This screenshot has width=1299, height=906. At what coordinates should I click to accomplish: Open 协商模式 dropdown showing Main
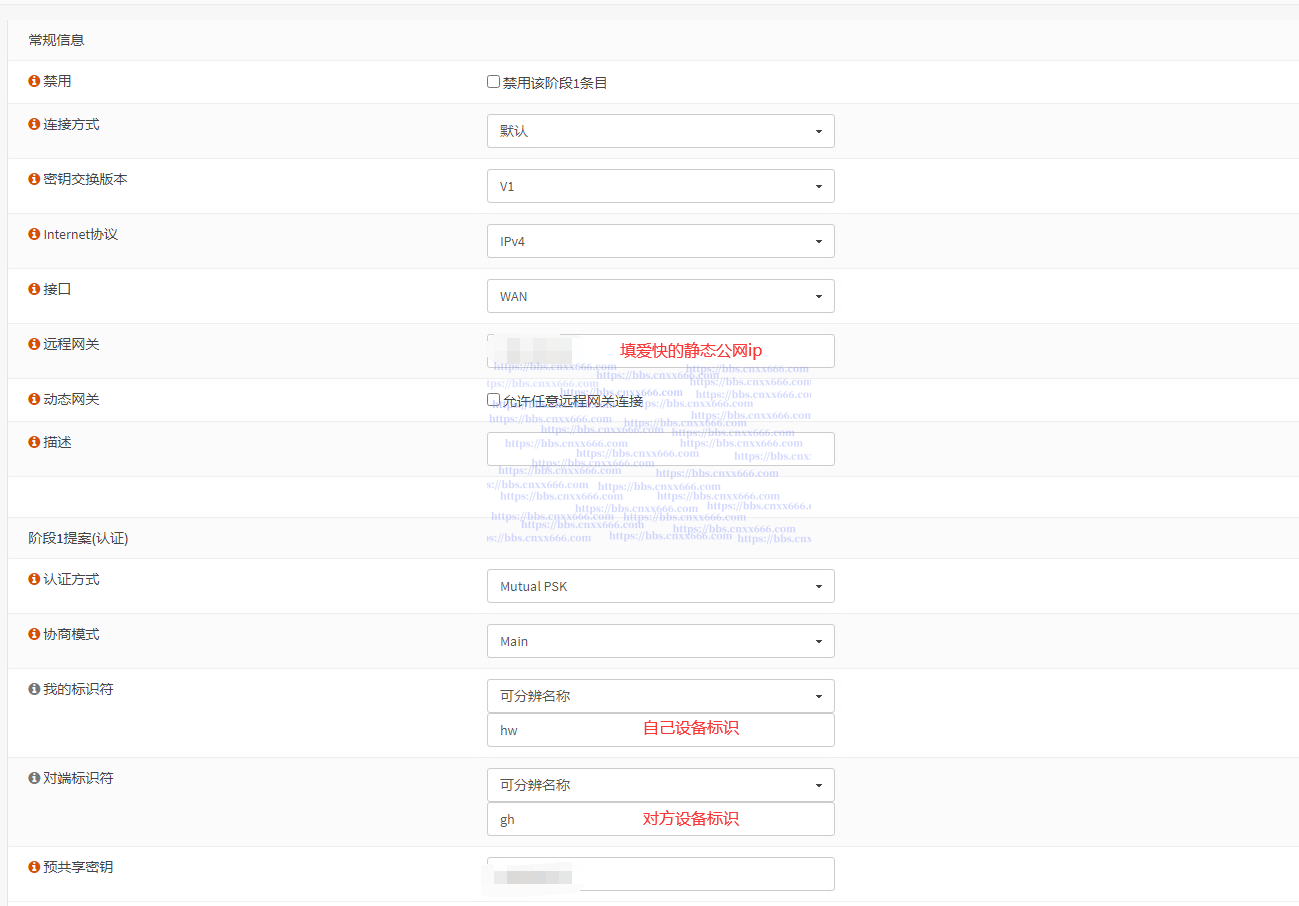660,641
